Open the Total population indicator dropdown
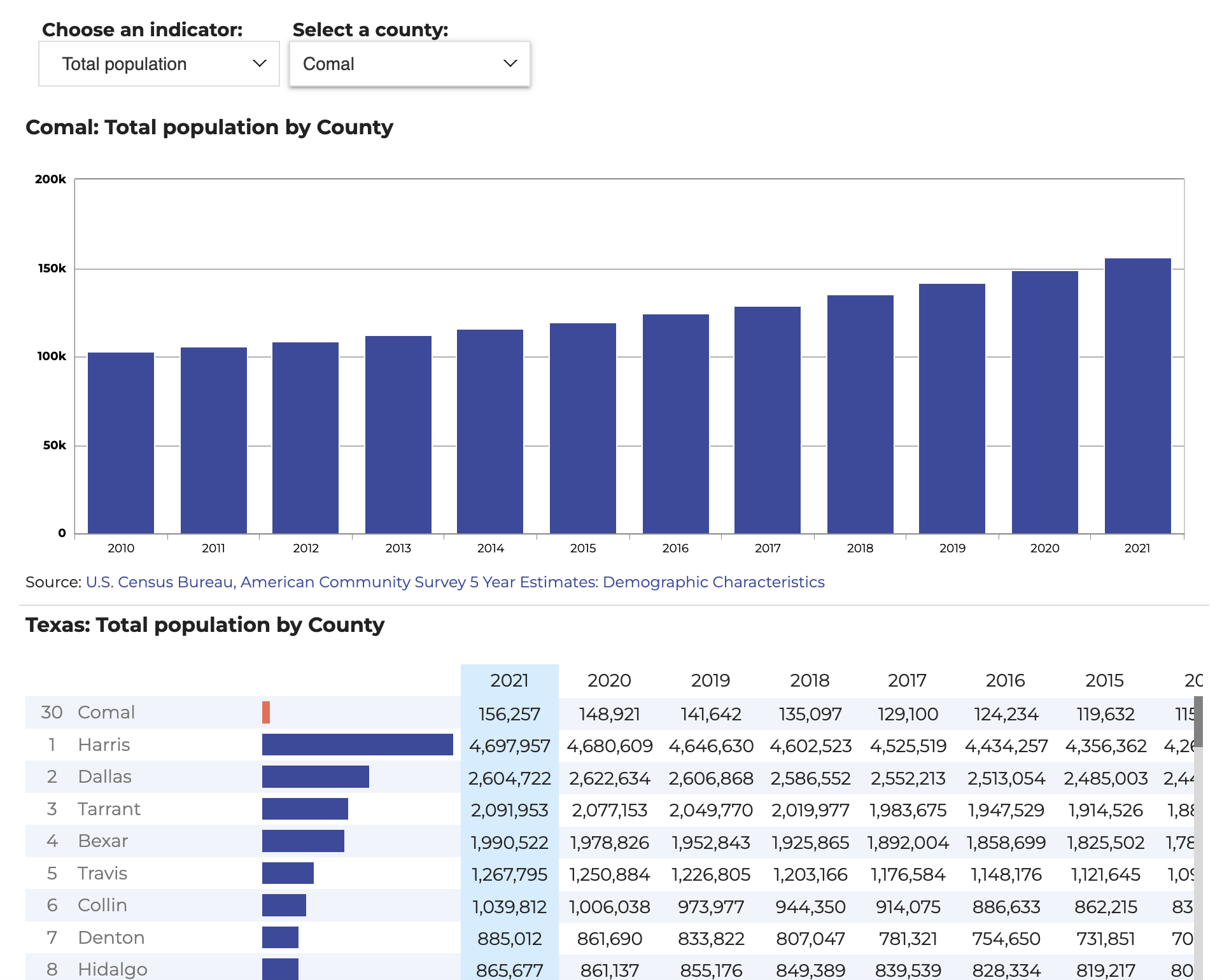The width and height of the screenshot is (1222, 980). tap(158, 64)
